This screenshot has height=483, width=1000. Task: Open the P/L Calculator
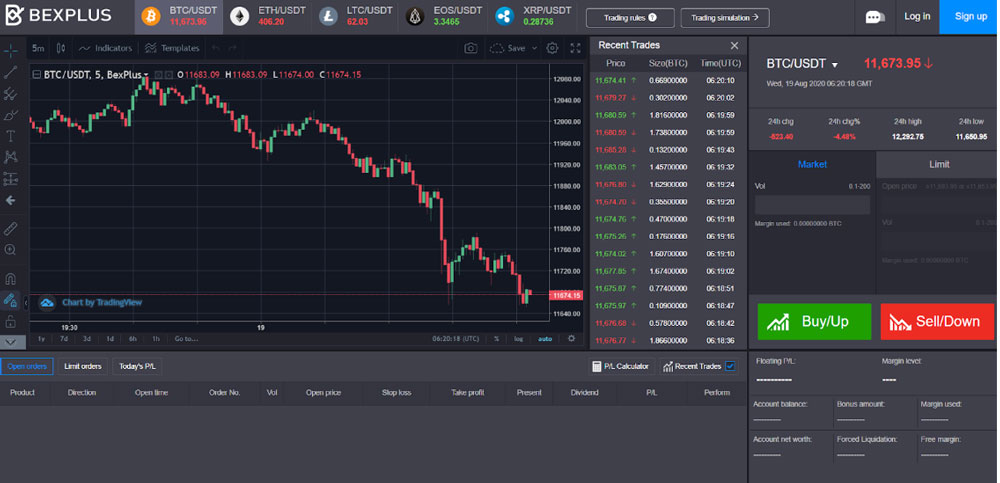(621, 366)
